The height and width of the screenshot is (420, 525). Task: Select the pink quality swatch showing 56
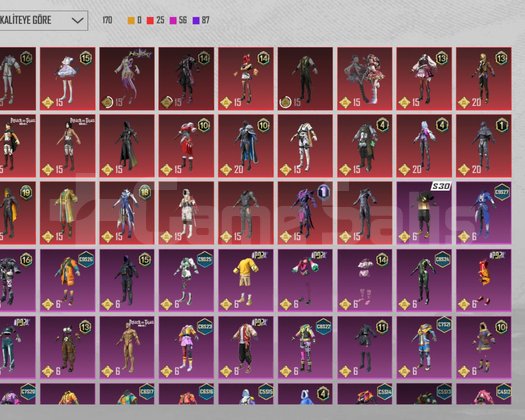pos(173,20)
